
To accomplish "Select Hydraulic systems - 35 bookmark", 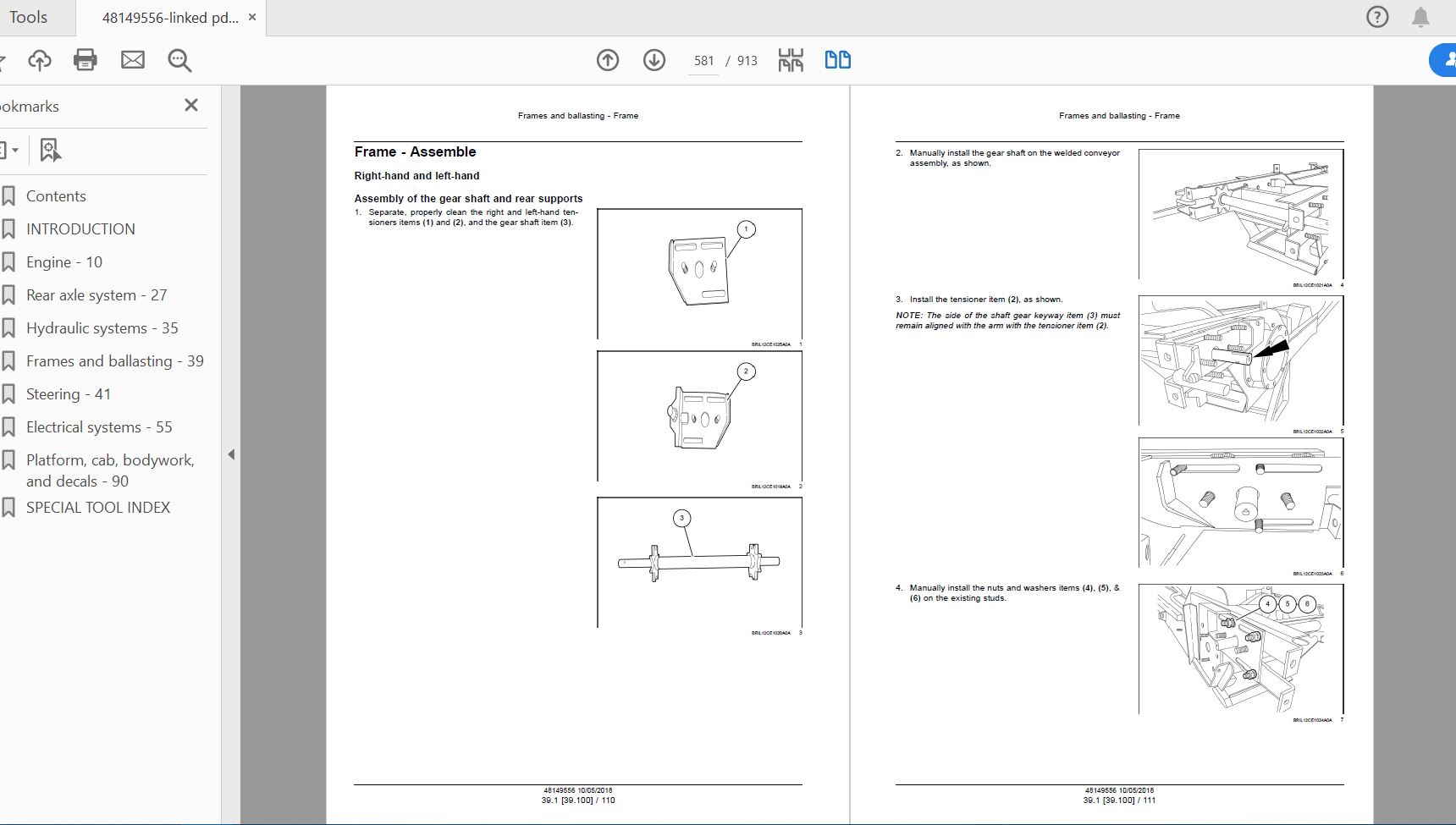I will click(x=102, y=328).
